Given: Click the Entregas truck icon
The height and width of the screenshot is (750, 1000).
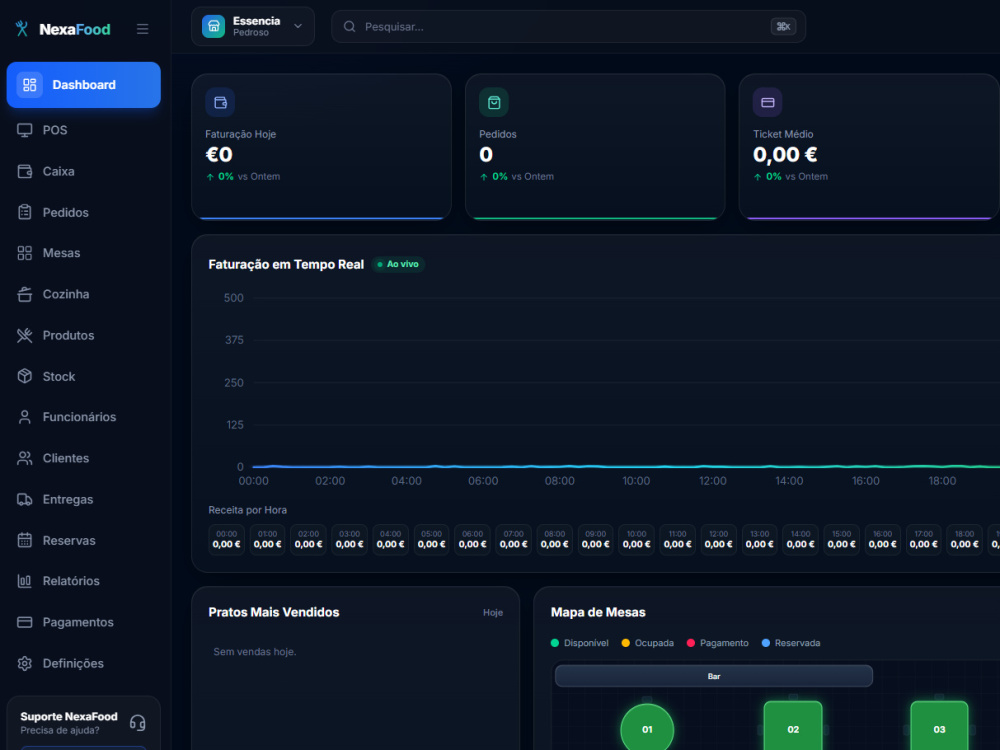Looking at the screenshot, I should point(25,499).
